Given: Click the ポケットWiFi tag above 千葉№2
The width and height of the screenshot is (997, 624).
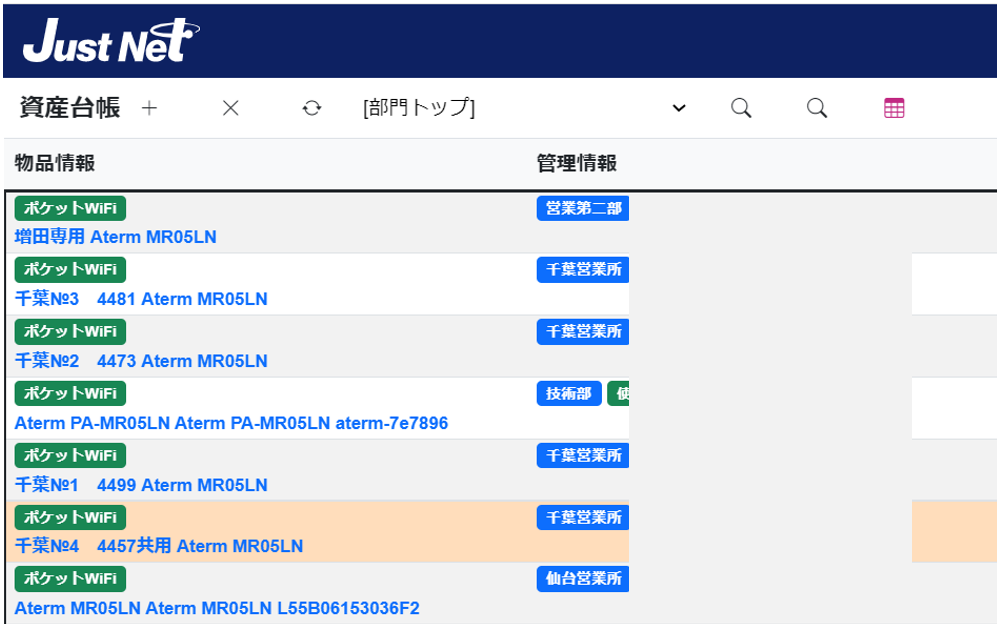Looking at the screenshot, I should [x=71, y=331].
